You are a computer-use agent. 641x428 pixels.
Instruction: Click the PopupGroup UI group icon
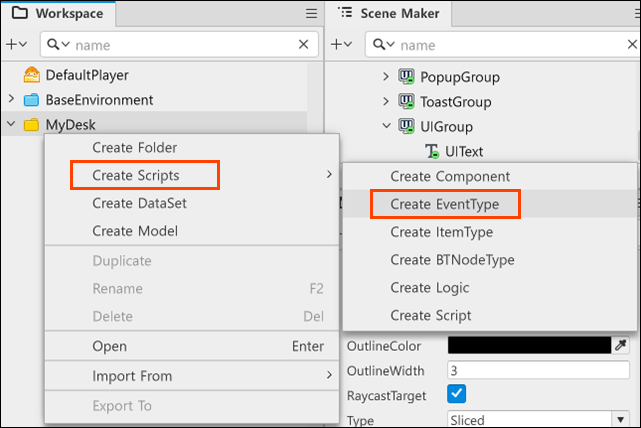[406, 76]
